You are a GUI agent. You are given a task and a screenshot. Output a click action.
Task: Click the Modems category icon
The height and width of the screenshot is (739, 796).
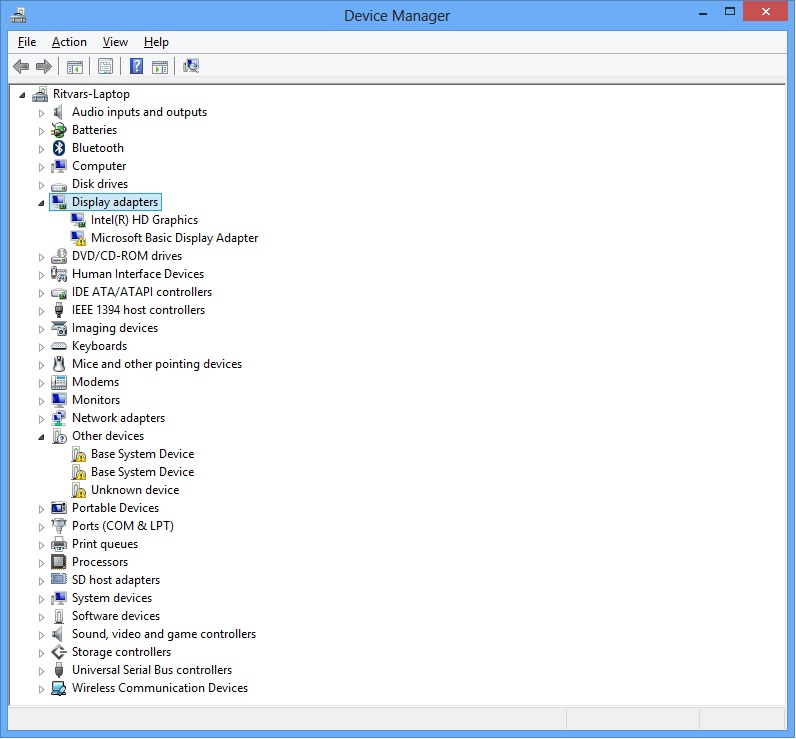coord(59,382)
